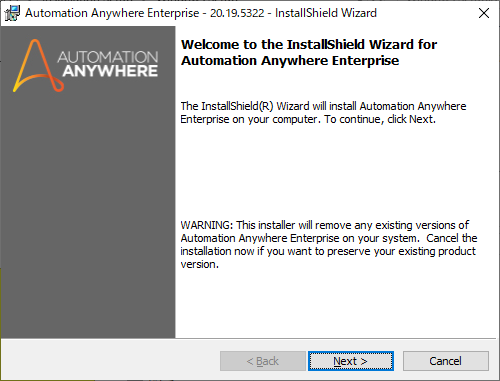The image size is (500, 381).
Task: Open the installer icon system menu
Action: (x=13, y=13)
